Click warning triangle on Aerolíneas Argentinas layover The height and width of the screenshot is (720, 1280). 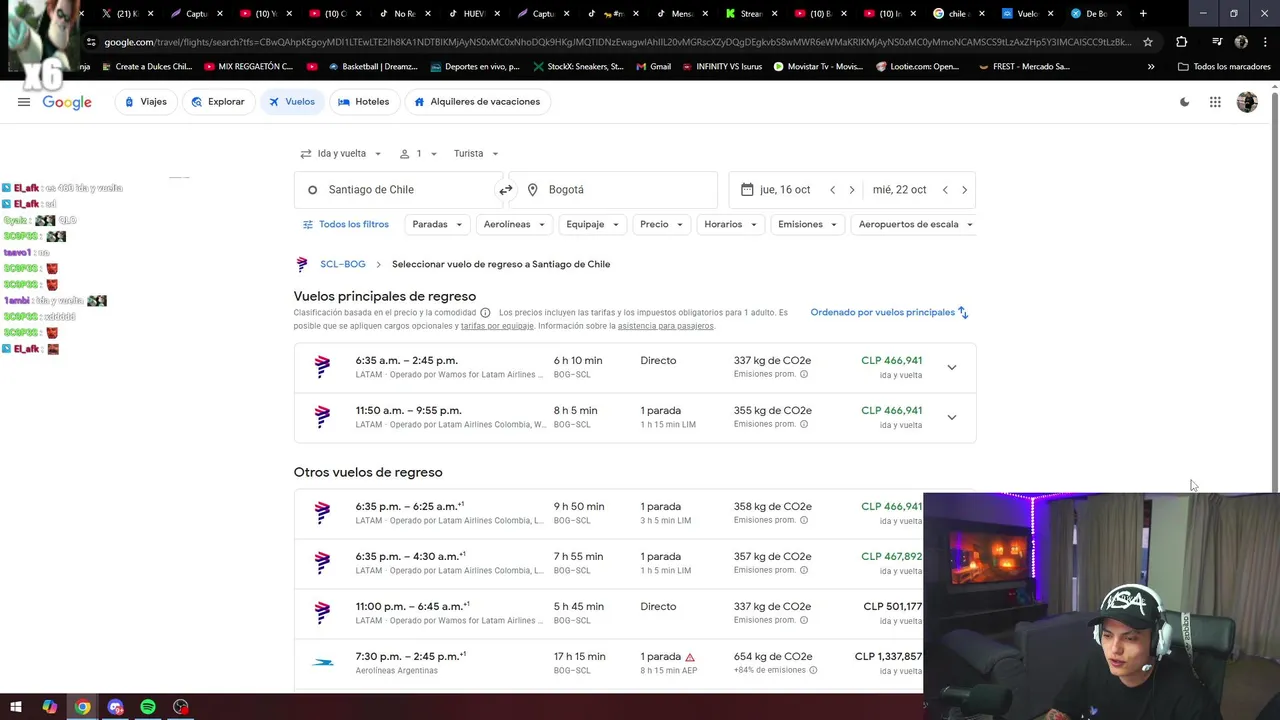[x=690, y=657]
